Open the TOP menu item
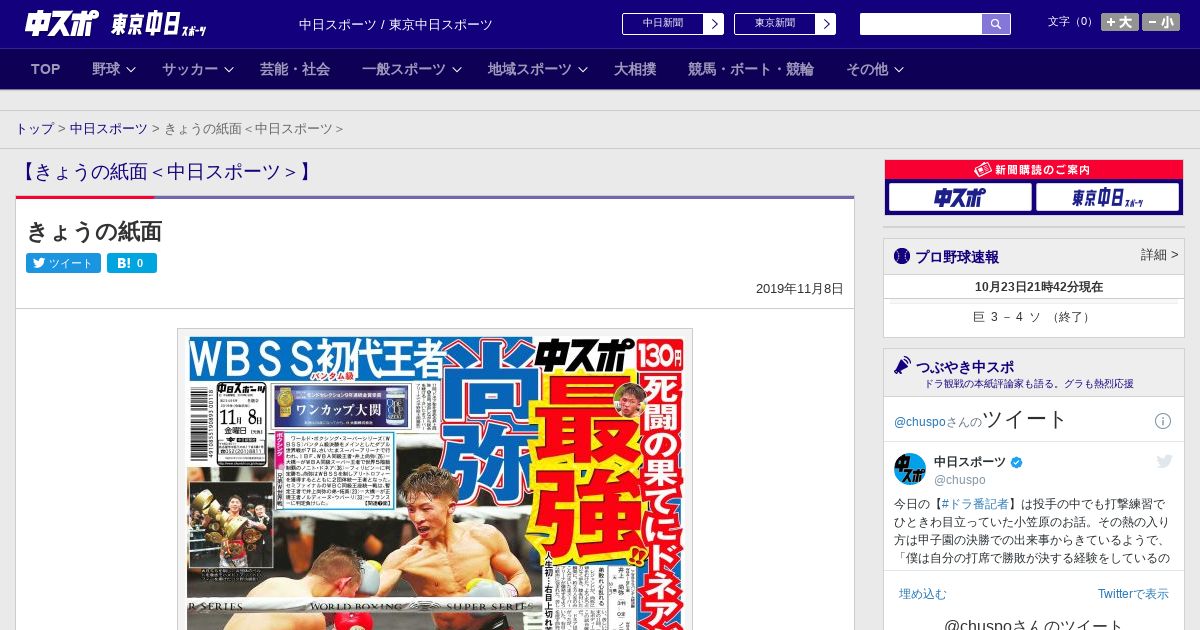 46,69
